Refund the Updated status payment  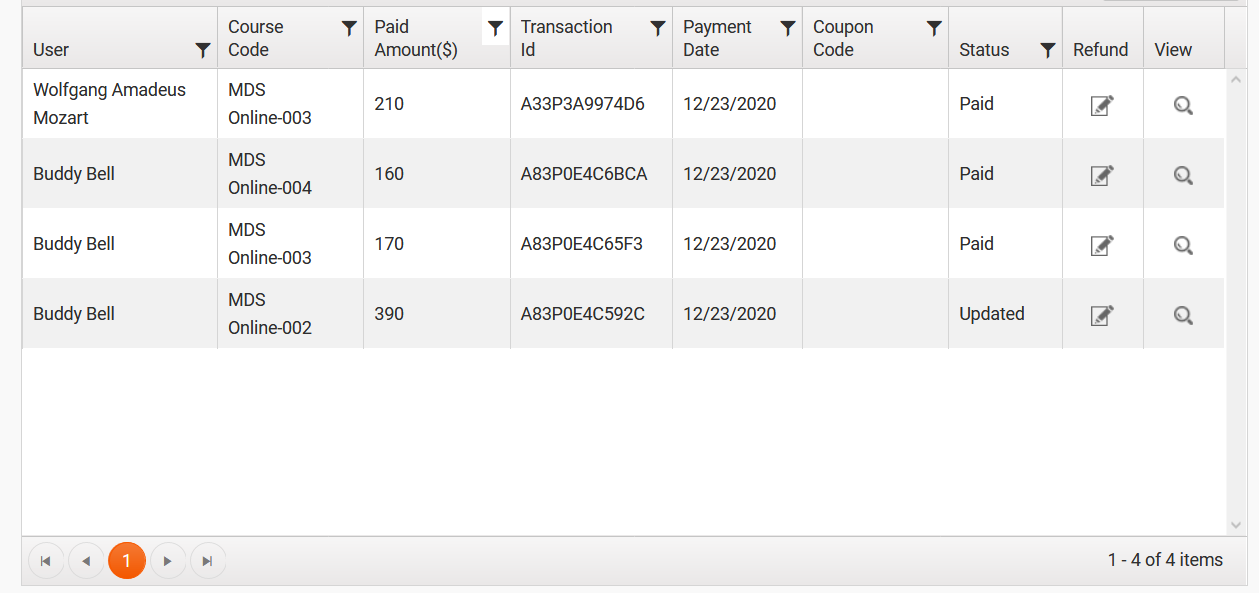[x=1102, y=315]
